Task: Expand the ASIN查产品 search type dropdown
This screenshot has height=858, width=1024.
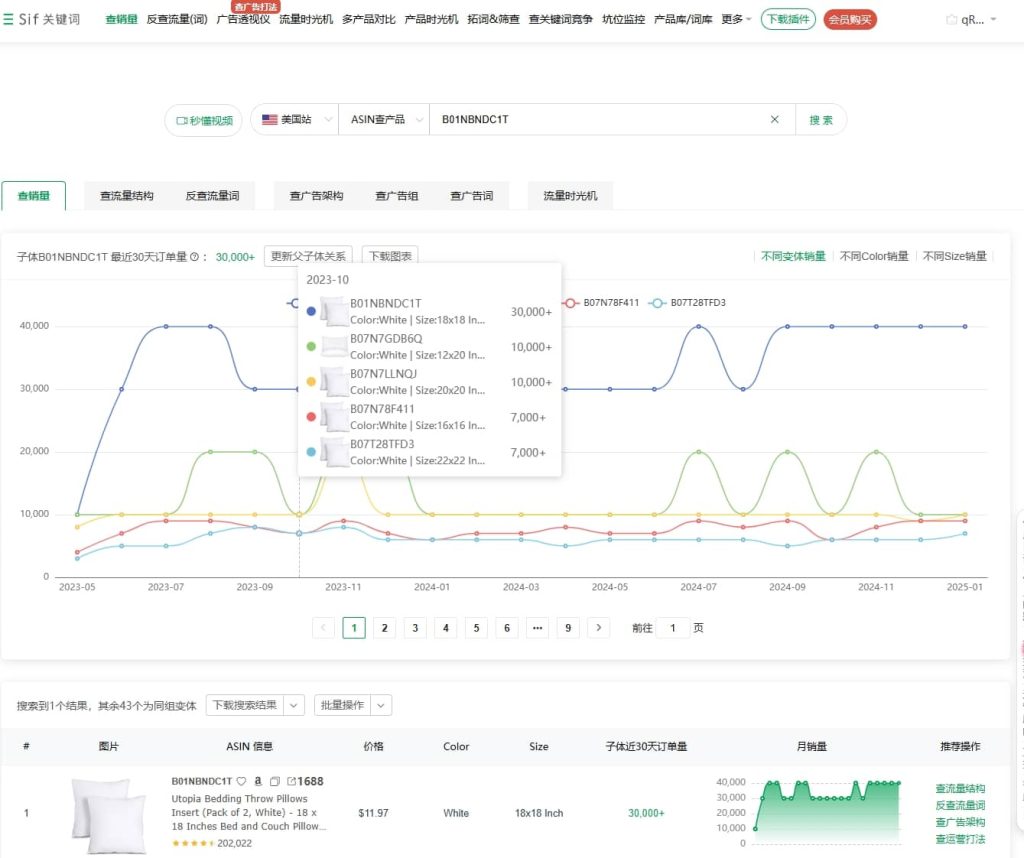Action: click(384, 119)
